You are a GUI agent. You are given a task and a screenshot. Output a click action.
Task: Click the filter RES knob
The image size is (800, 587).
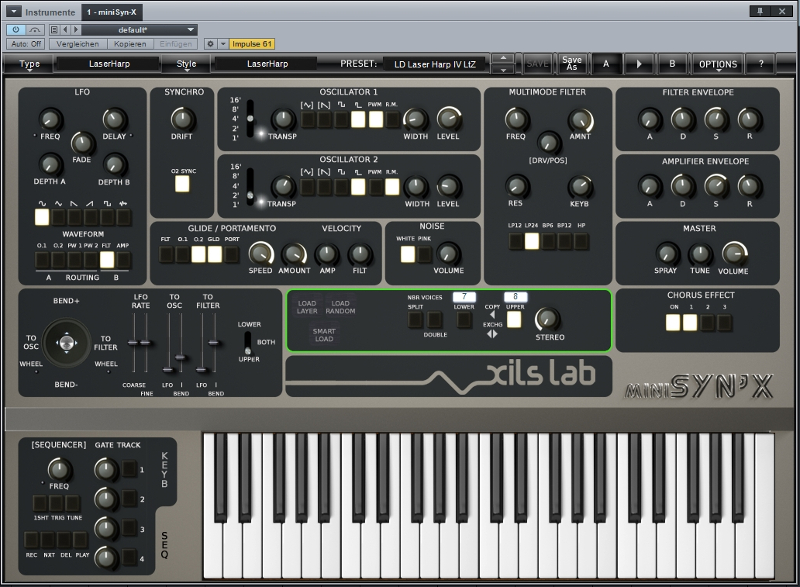(x=516, y=187)
